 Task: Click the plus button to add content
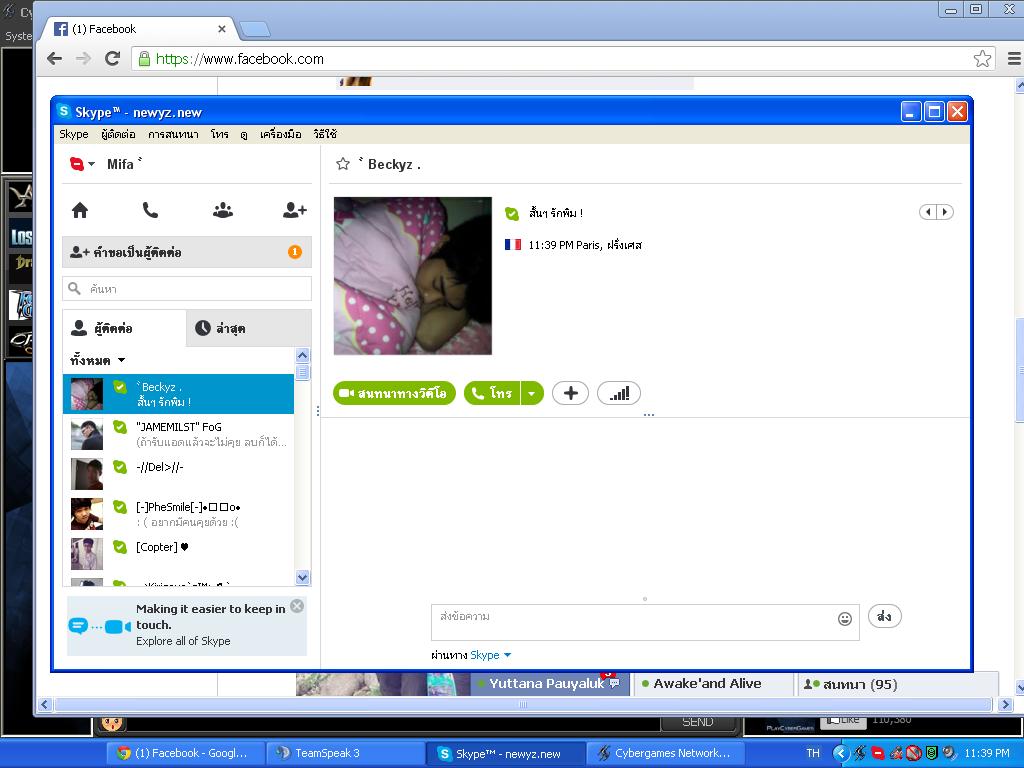click(570, 393)
